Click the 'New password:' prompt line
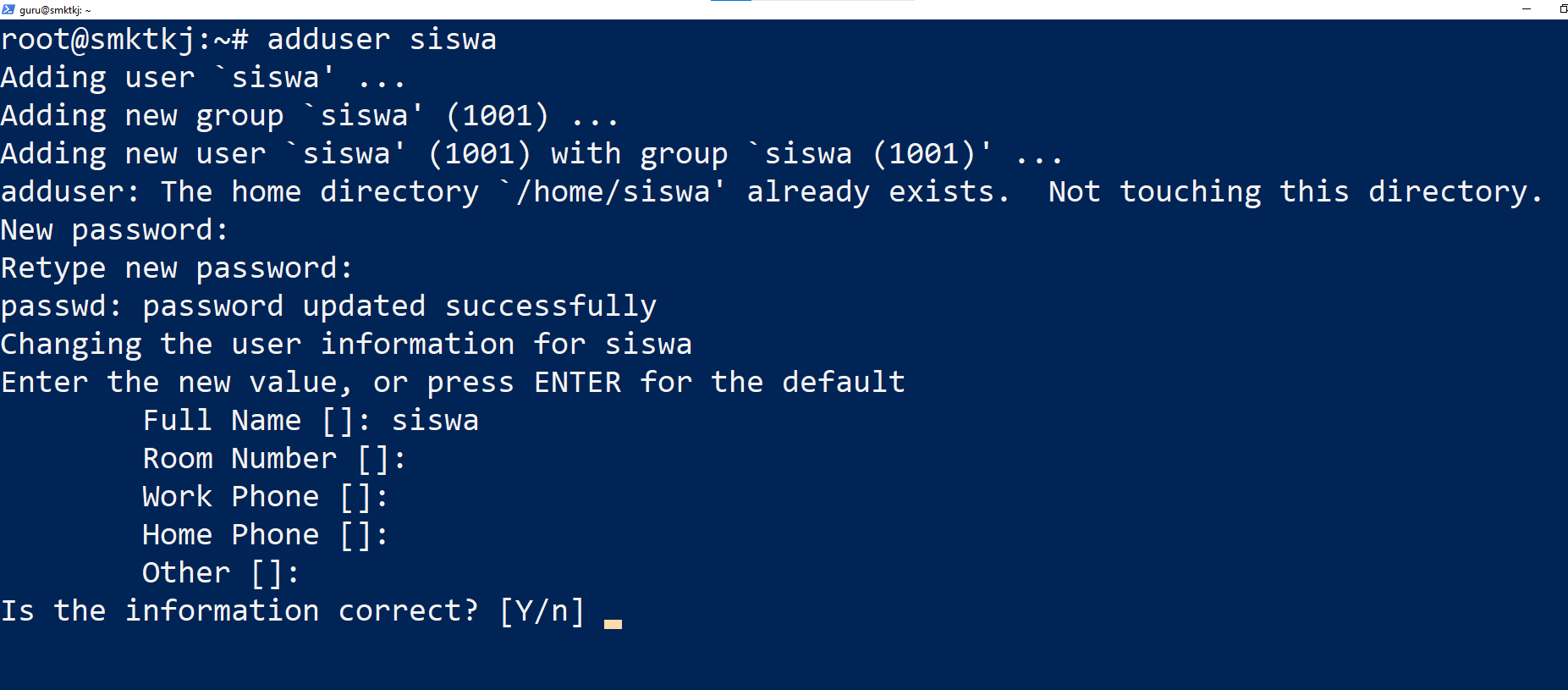The width and height of the screenshot is (1568, 690). pos(114,230)
